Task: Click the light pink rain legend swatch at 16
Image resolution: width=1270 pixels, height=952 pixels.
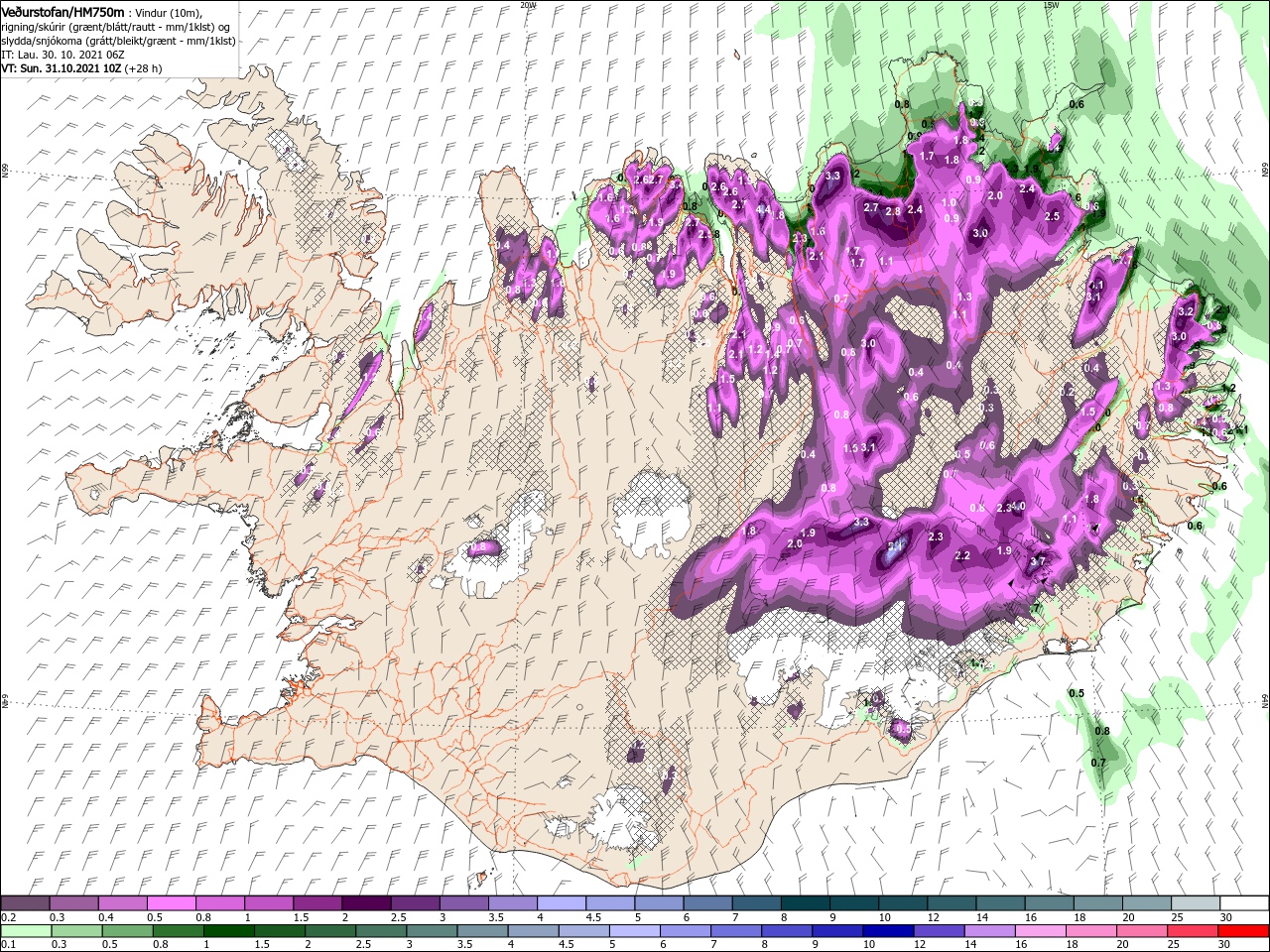Action: click(1040, 931)
